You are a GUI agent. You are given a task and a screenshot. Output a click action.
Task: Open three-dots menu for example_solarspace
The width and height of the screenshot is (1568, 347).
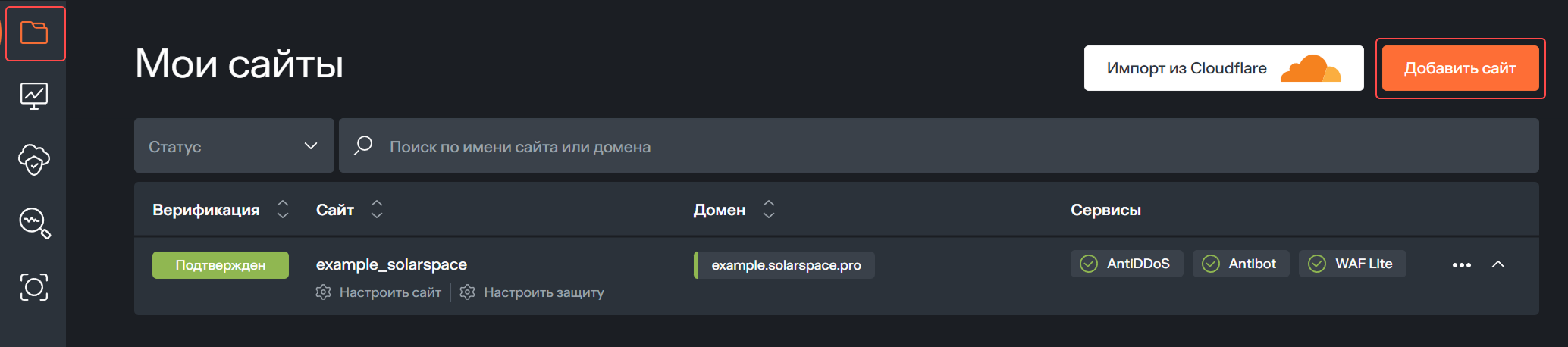pos(1461,265)
